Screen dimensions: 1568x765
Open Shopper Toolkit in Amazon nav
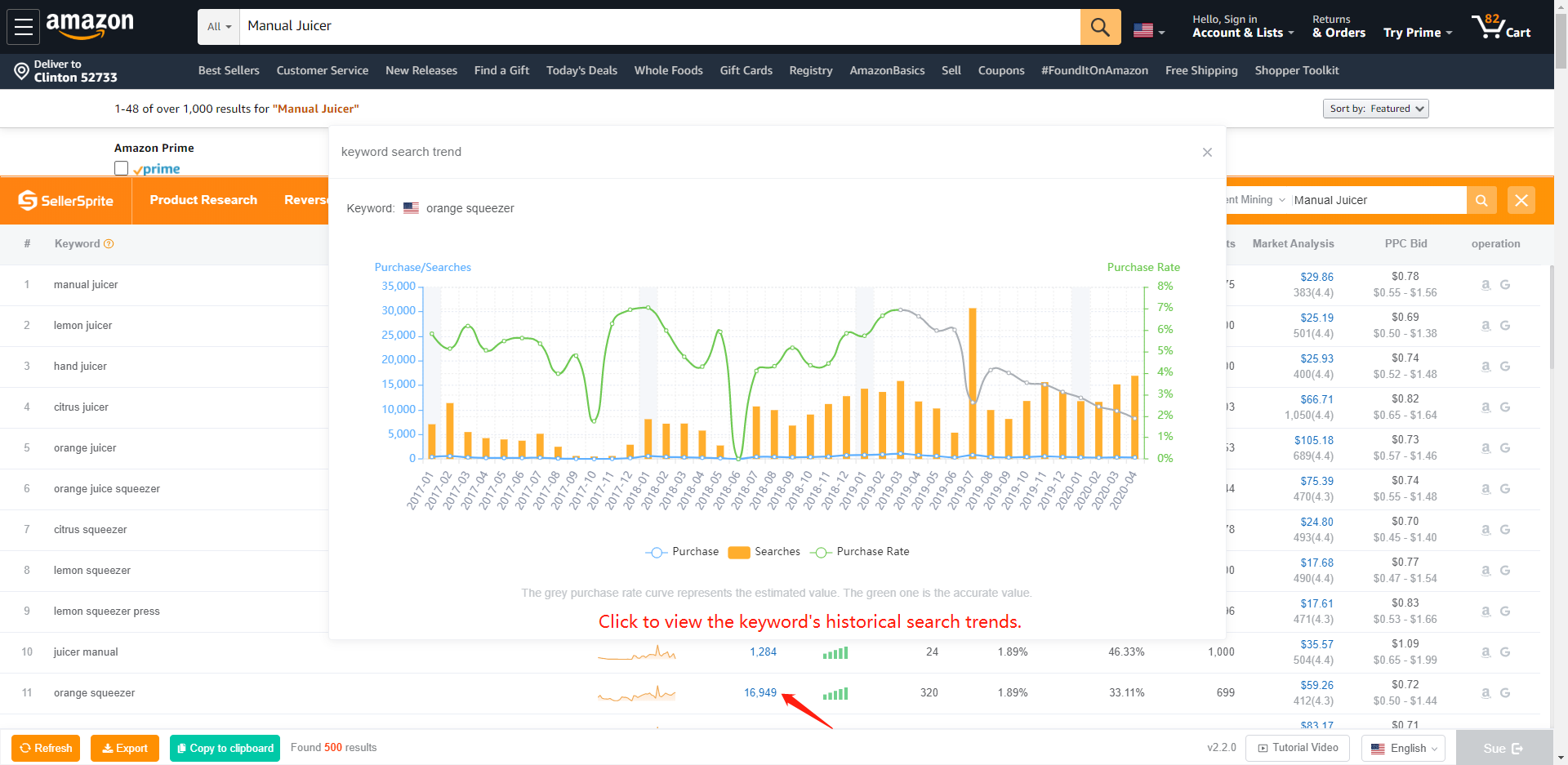[x=1297, y=71]
